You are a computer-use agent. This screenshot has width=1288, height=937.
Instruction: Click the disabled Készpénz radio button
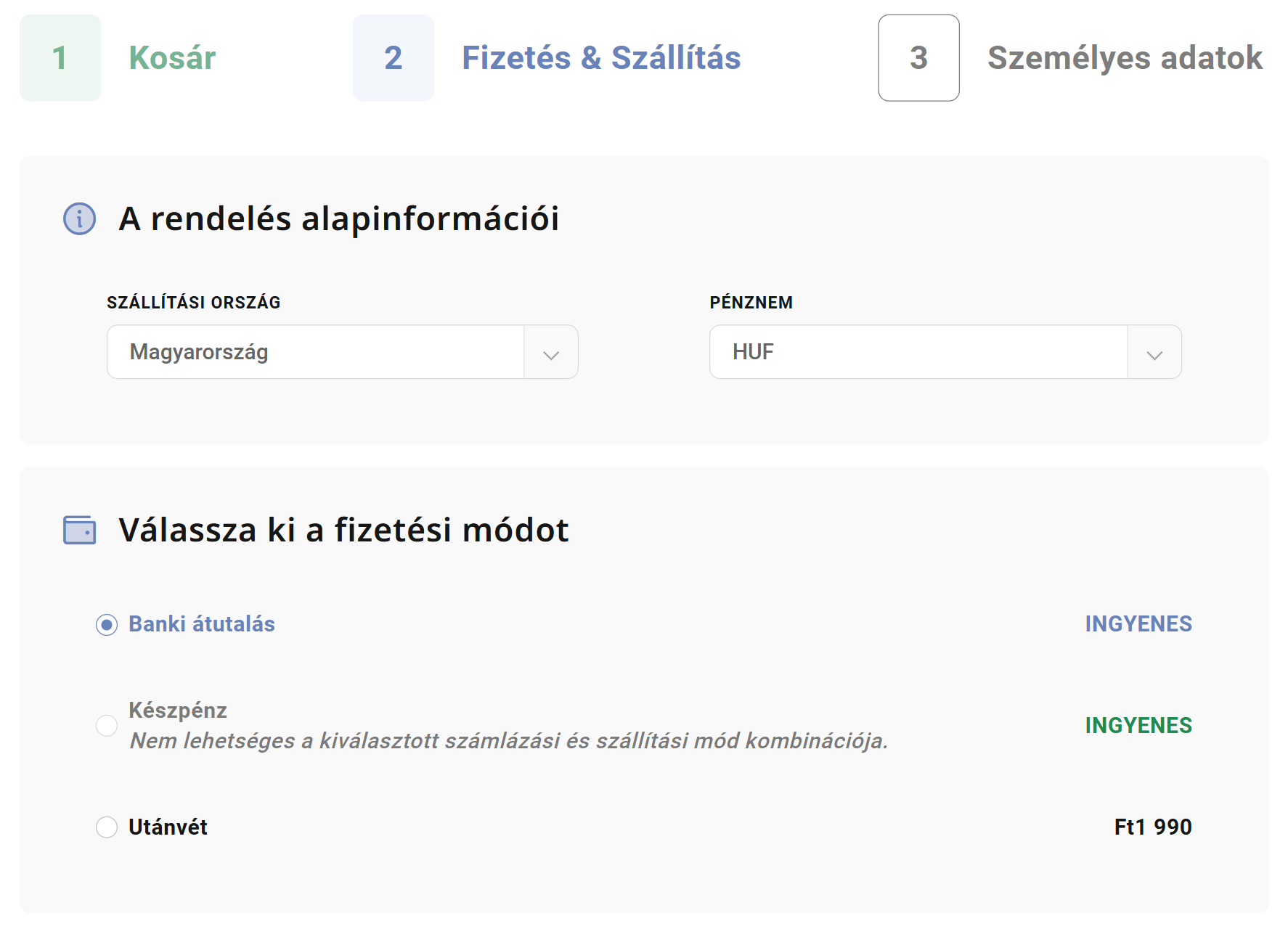pos(107,725)
